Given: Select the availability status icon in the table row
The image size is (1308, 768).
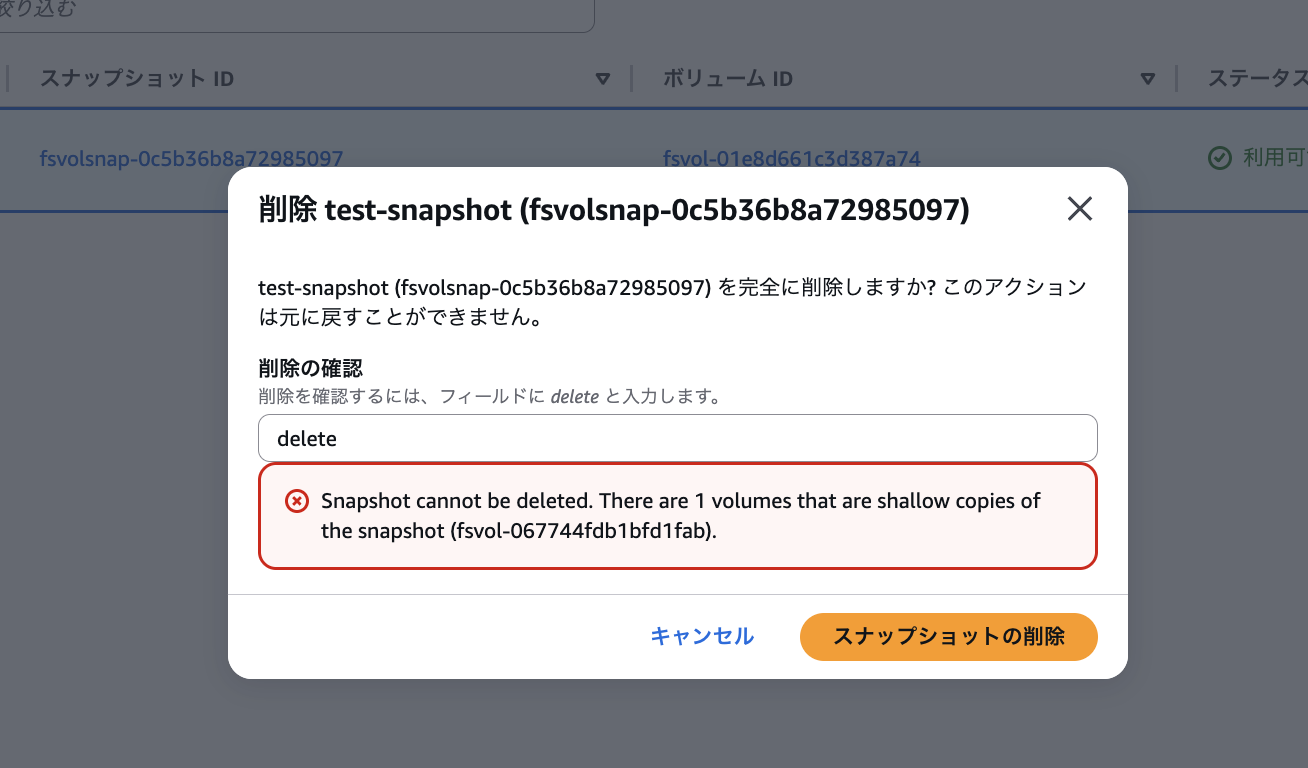Looking at the screenshot, I should coord(1218,158).
